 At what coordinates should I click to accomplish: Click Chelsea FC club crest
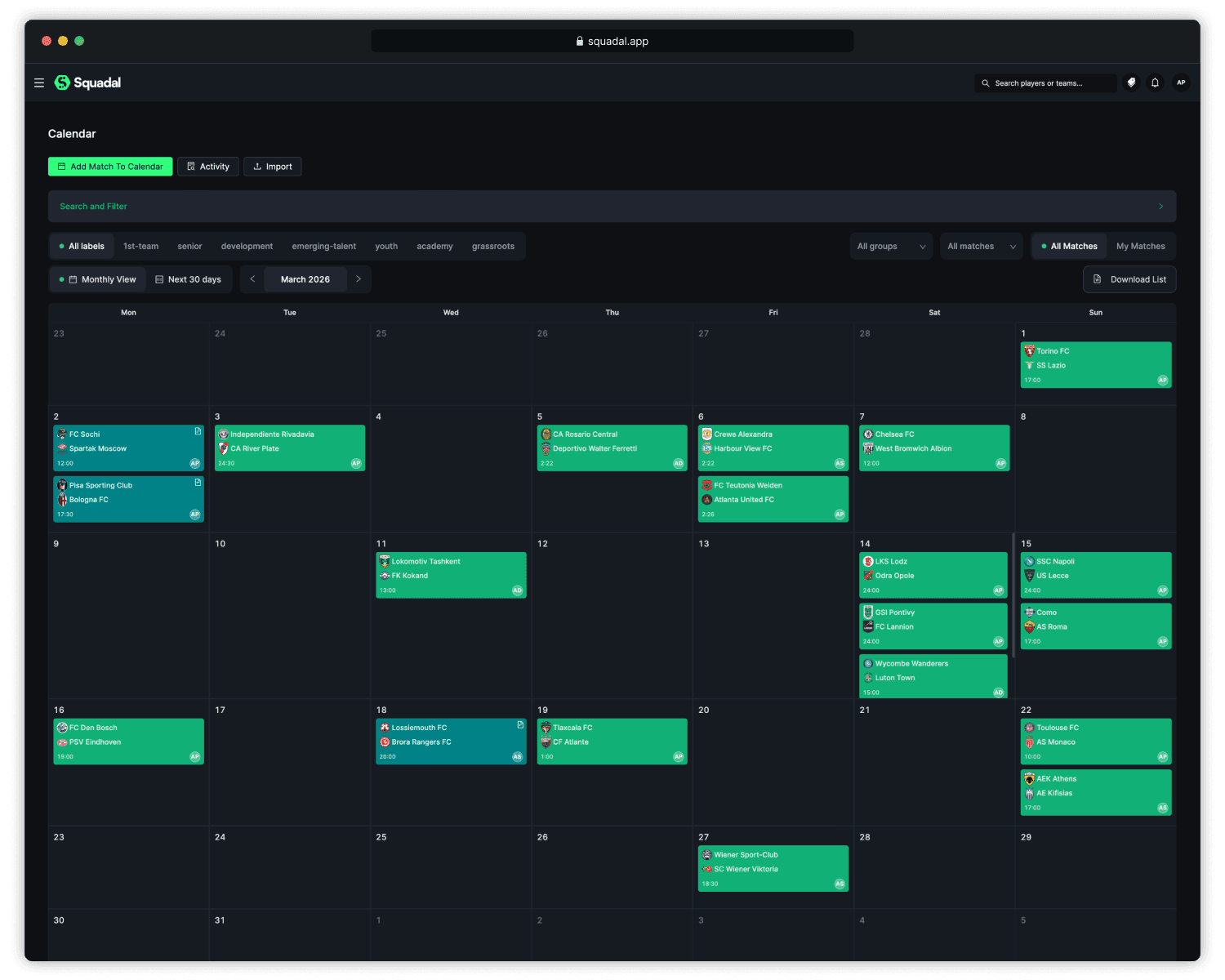click(x=868, y=434)
